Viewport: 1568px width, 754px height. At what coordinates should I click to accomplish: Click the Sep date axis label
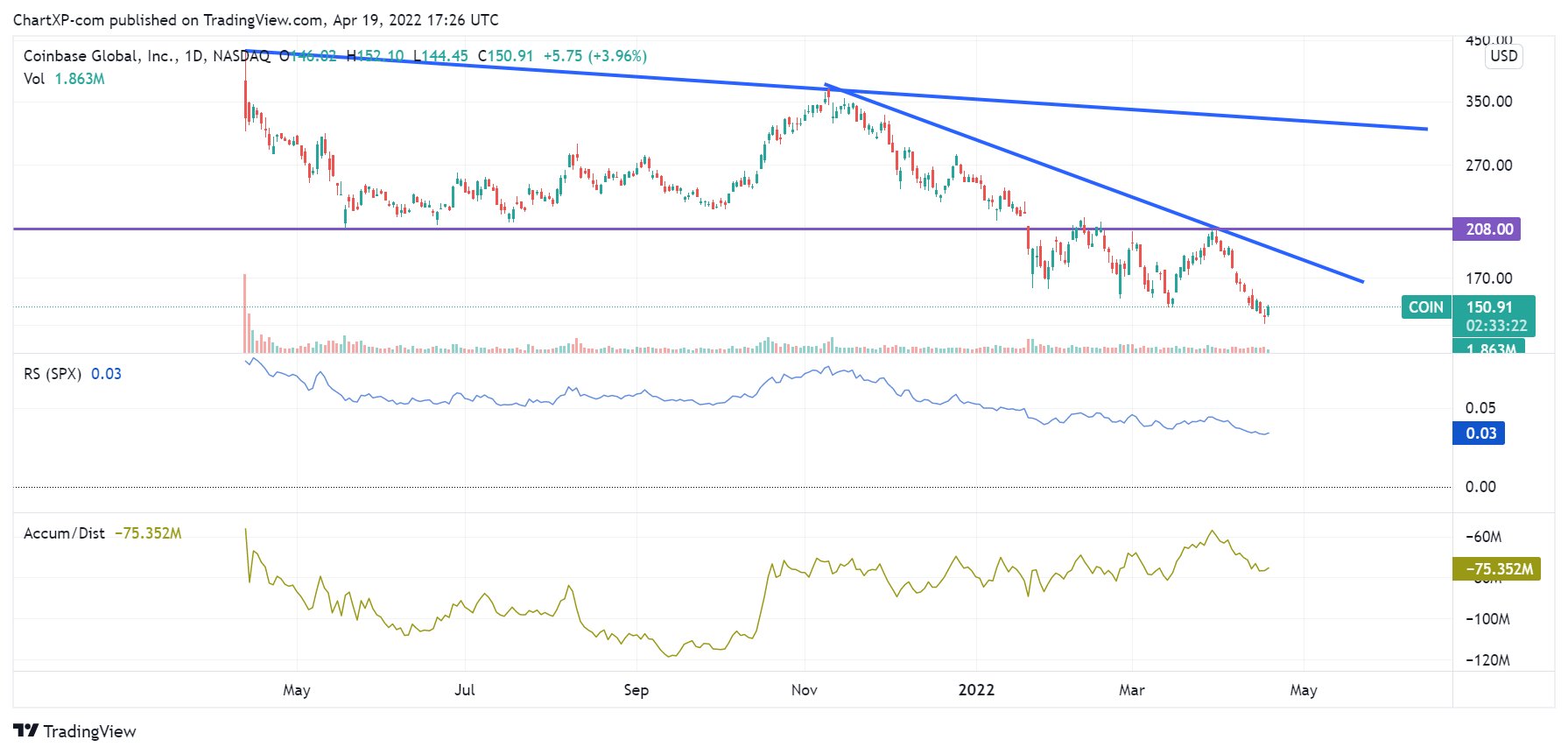tap(636, 690)
